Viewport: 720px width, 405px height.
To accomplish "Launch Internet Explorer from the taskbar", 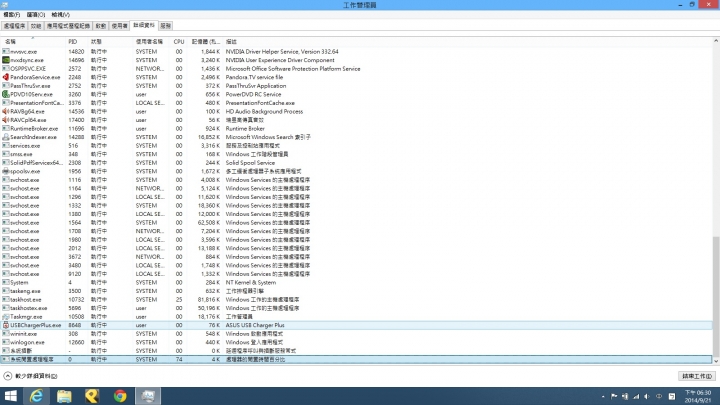I will point(36,396).
